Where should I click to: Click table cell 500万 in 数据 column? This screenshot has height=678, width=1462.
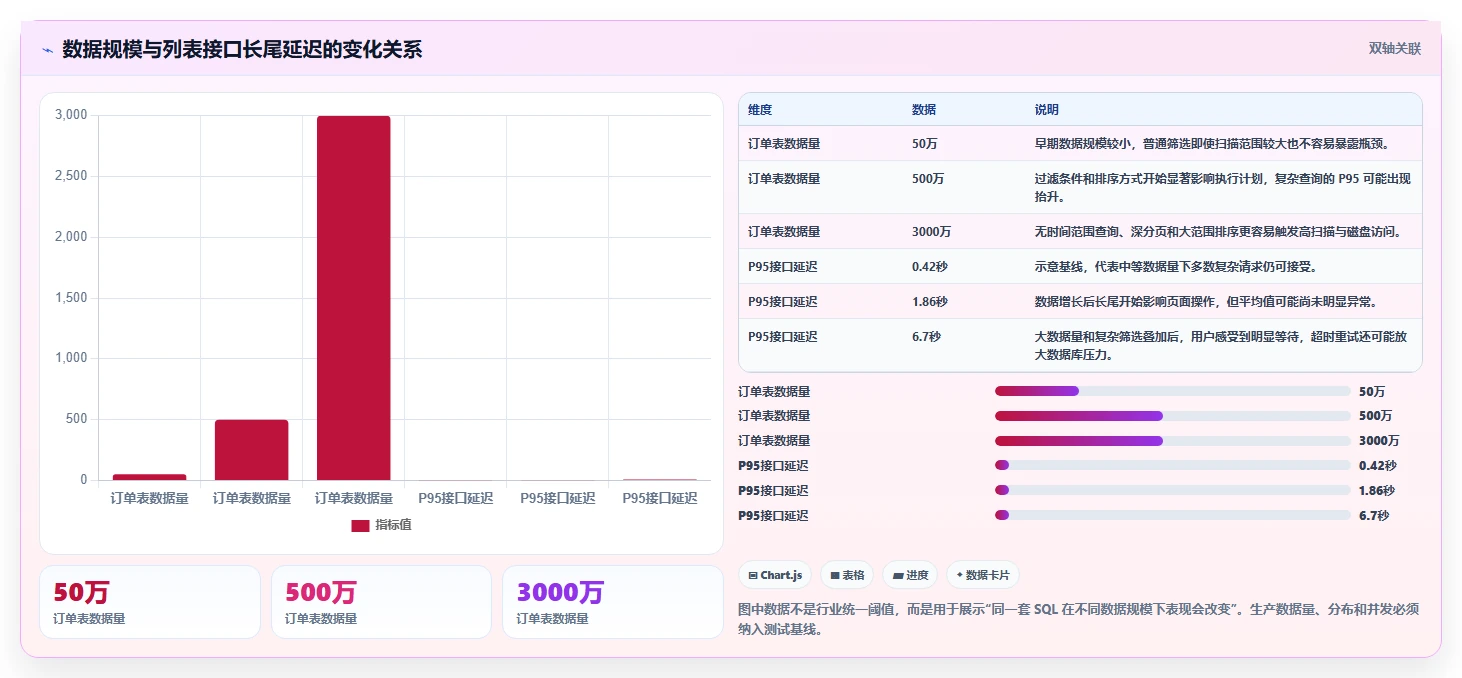928,179
